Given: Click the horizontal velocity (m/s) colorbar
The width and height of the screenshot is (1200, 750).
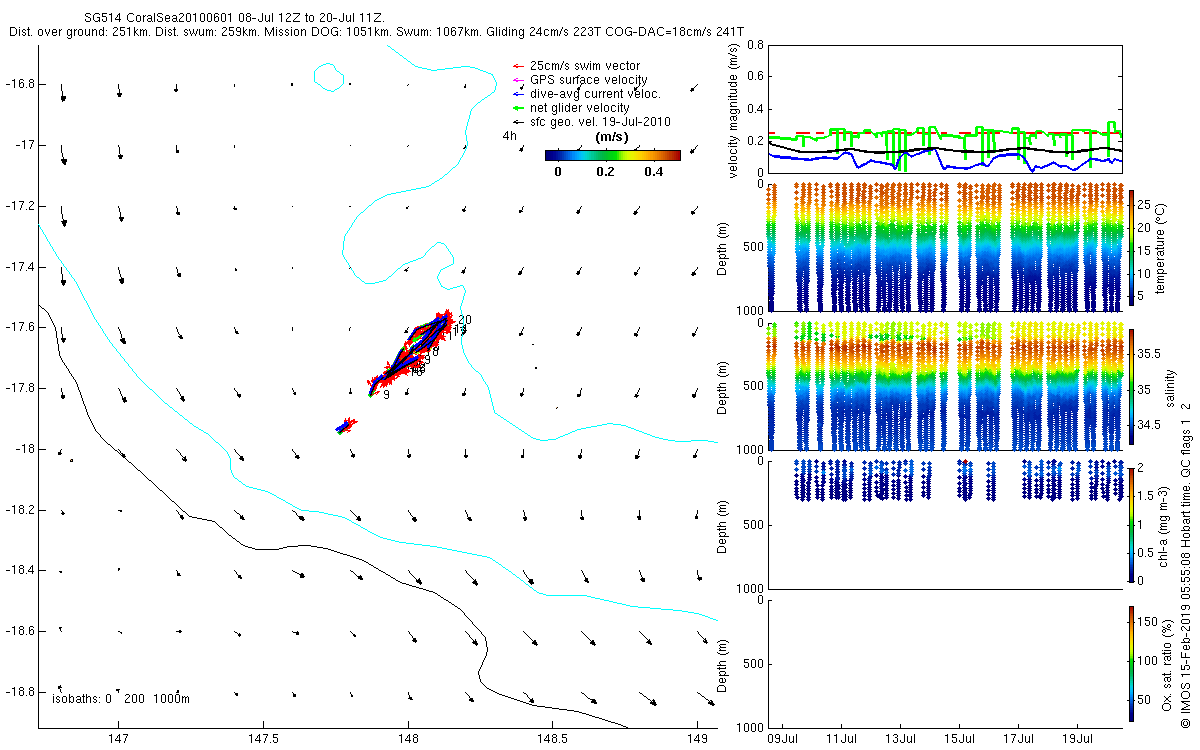Looking at the screenshot, I should (x=613, y=155).
